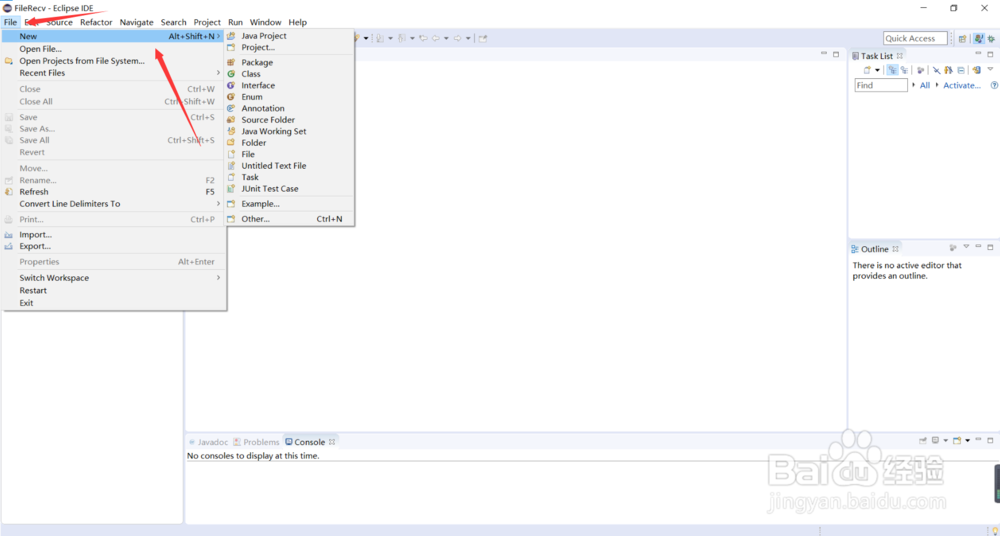The height and width of the screenshot is (536, 1000).
Task: Click the Focus on Workweek icon
Action: coord(920,70)
